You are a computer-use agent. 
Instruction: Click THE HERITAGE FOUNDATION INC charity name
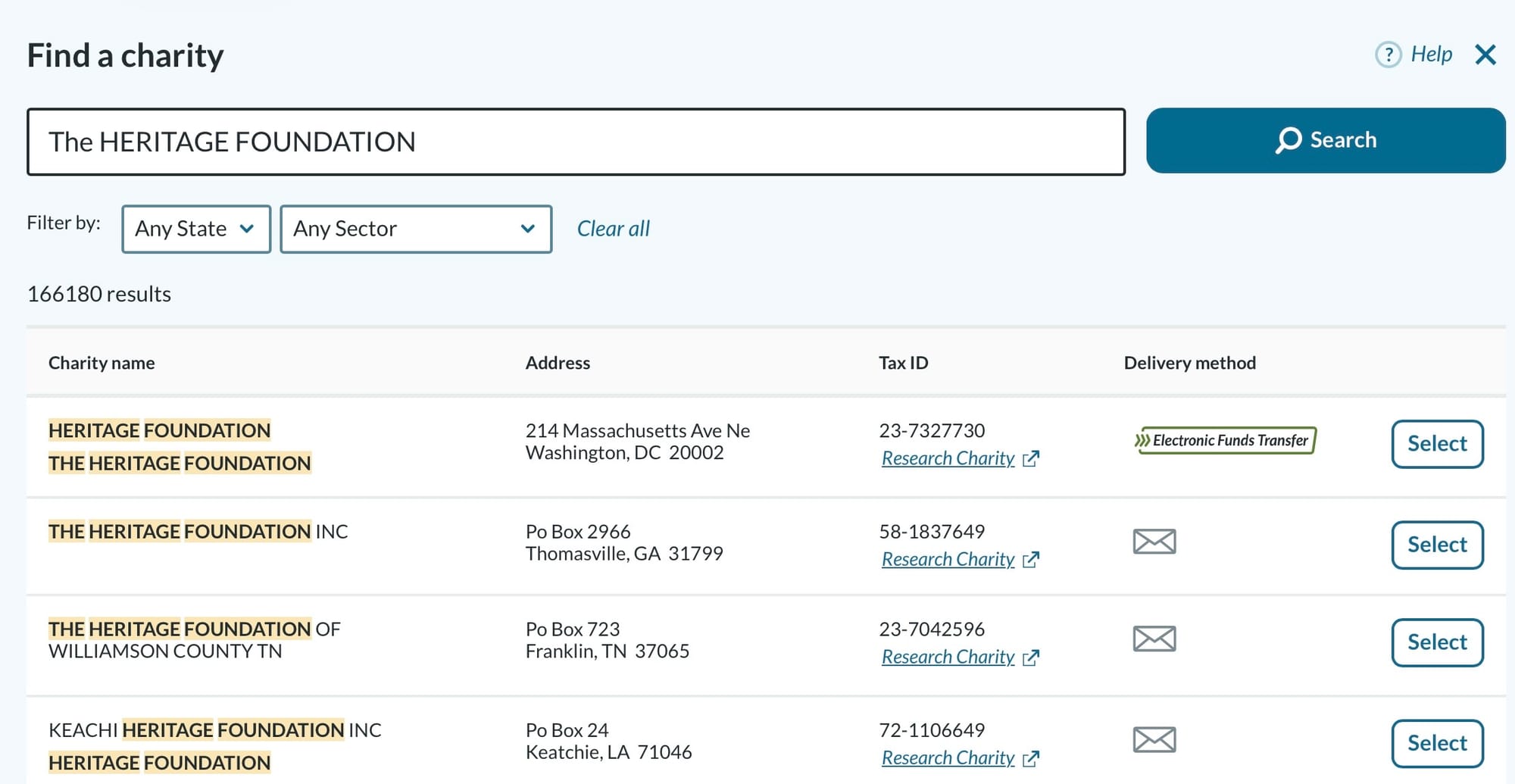(198, 532)
